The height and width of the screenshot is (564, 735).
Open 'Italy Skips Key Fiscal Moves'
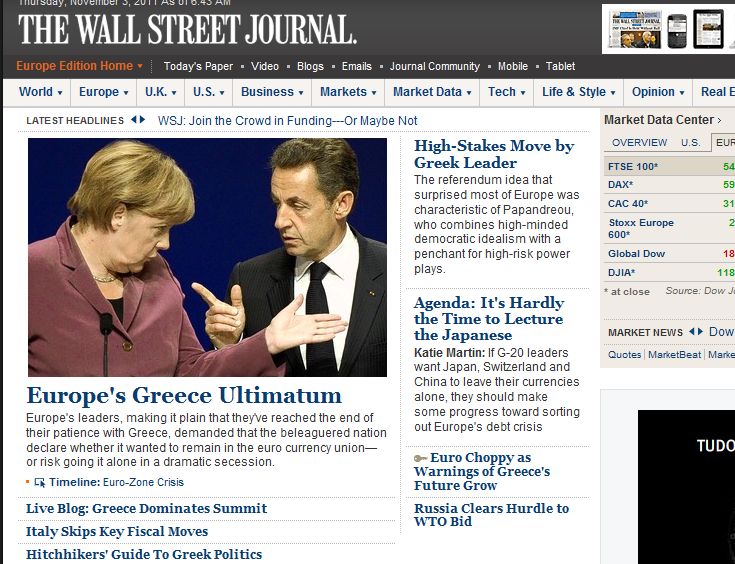pyautogui.click(x=117, y=531)
